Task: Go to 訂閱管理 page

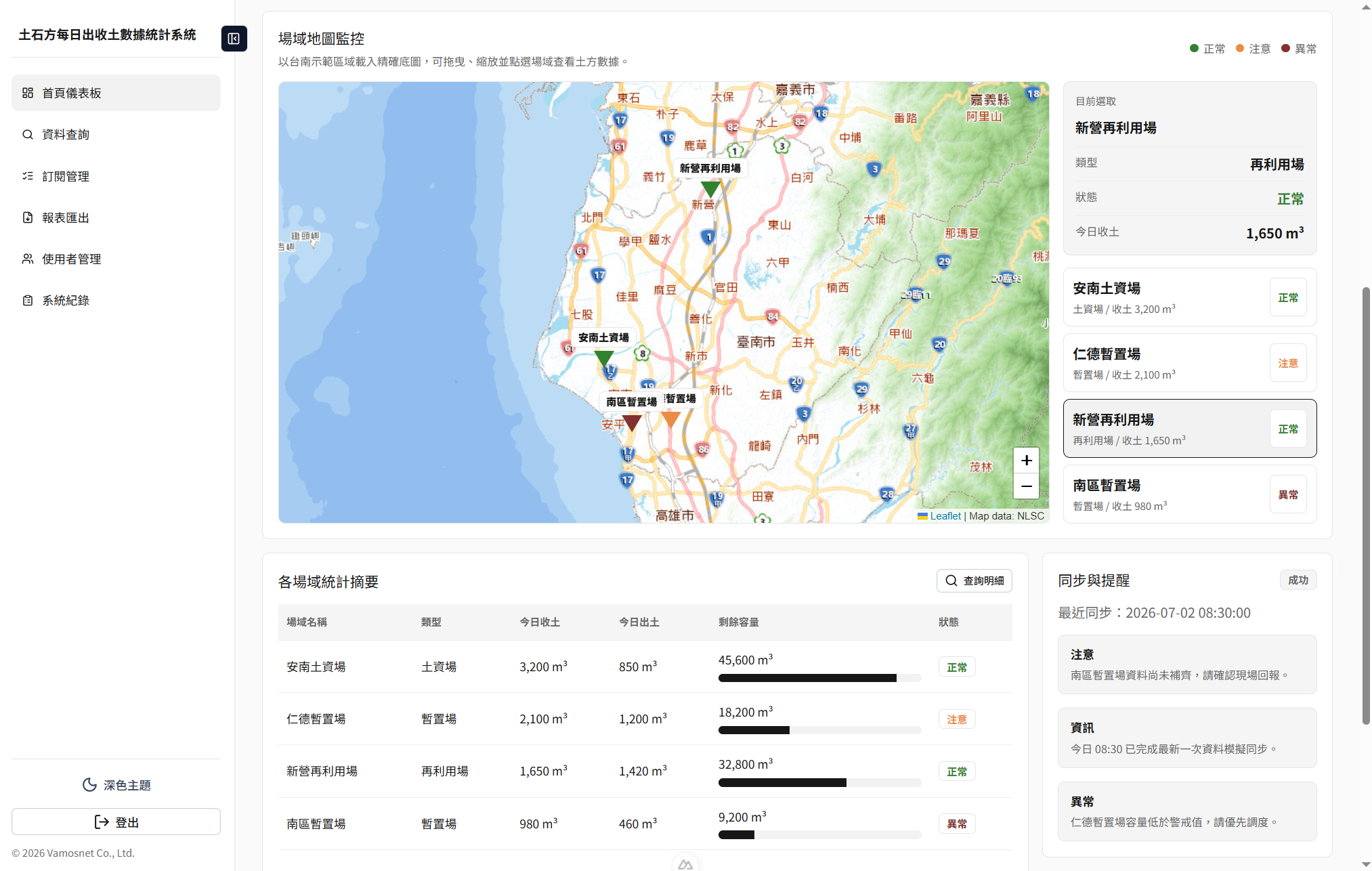Action: [116, 176]
